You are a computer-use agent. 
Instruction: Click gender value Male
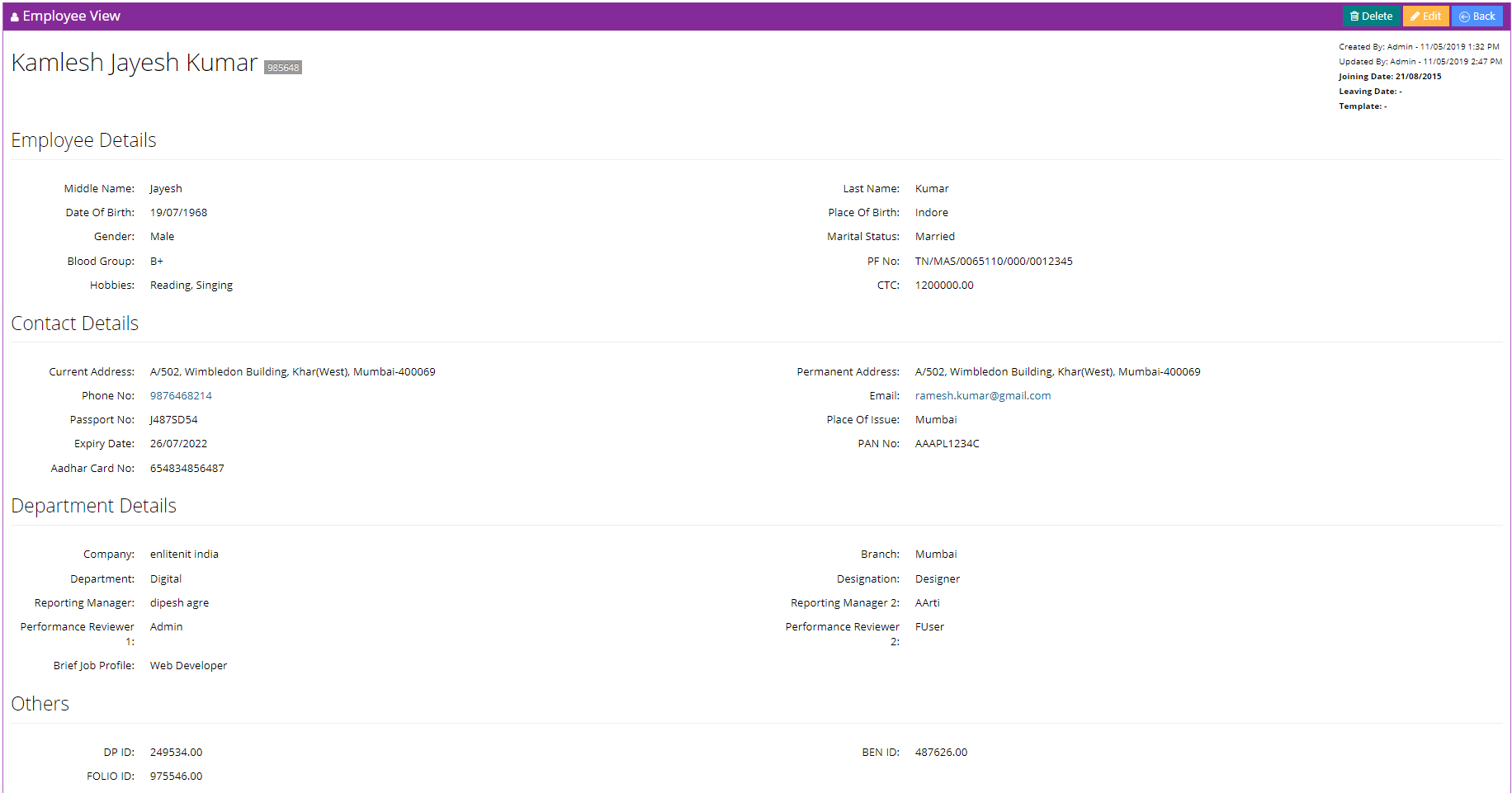162,237
